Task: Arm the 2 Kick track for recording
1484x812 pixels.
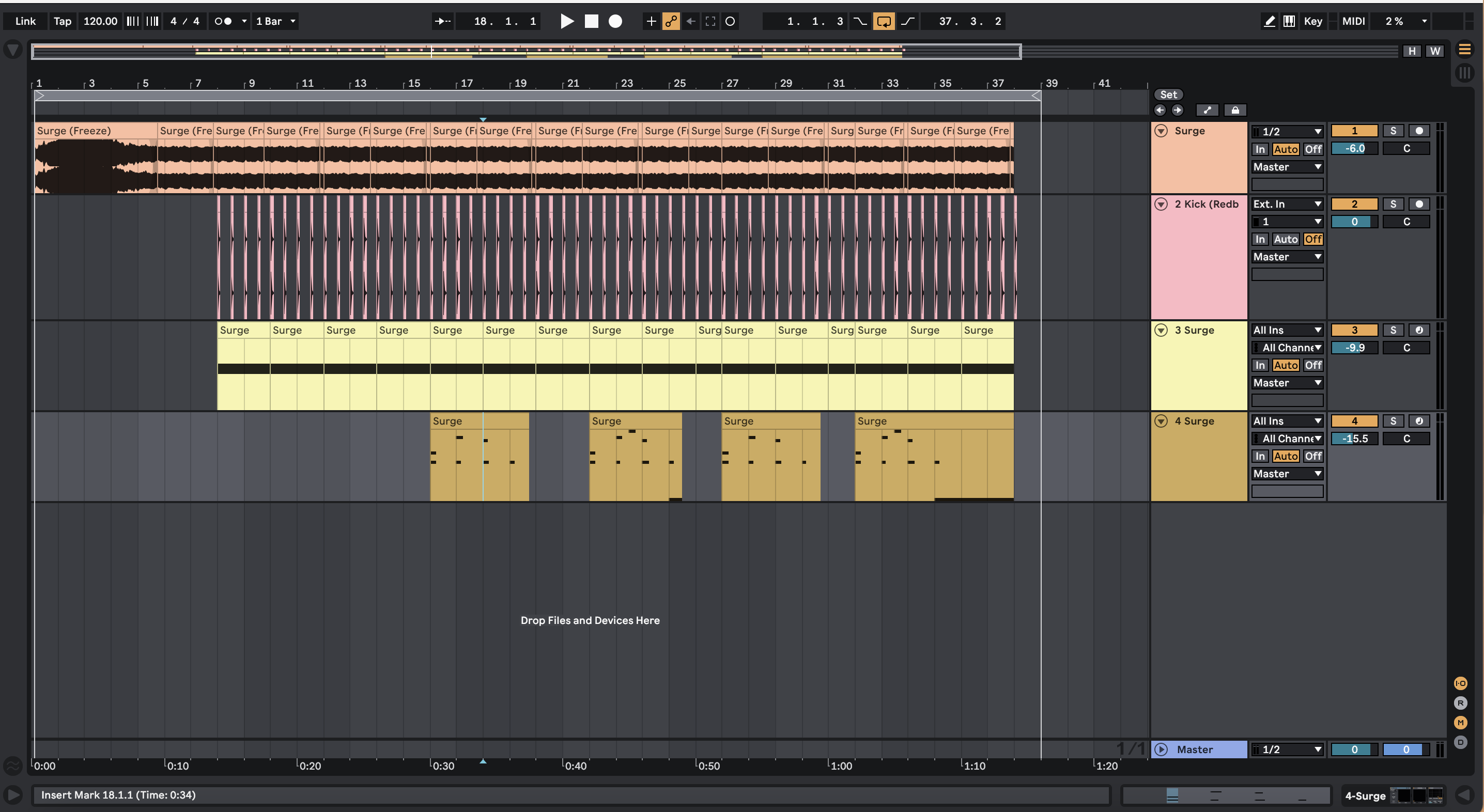Action: point(1419,204)
